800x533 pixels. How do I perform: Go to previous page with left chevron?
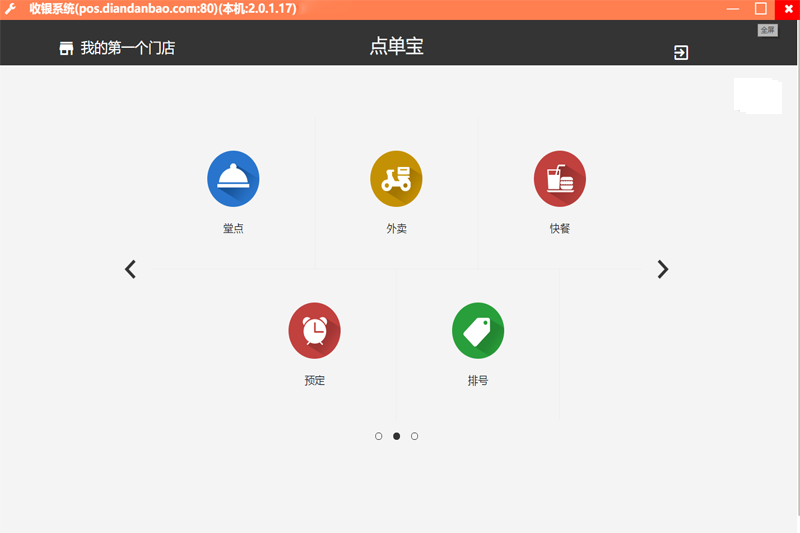tap(131, 269)
